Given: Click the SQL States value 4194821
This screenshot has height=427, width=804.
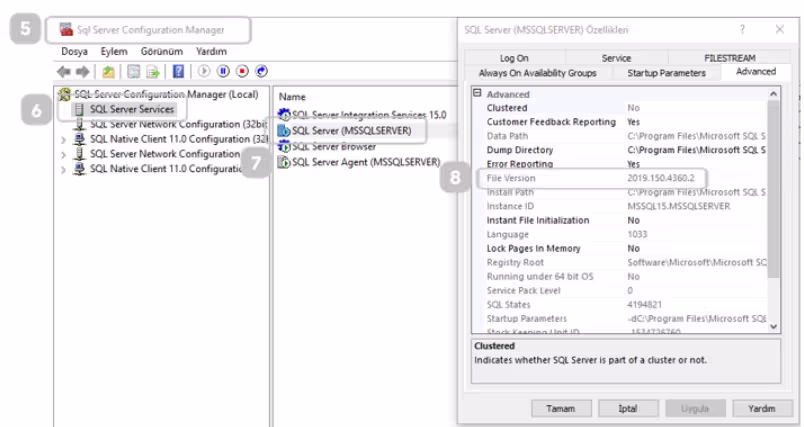Looking at the screenshot, I should click(644, 304).
